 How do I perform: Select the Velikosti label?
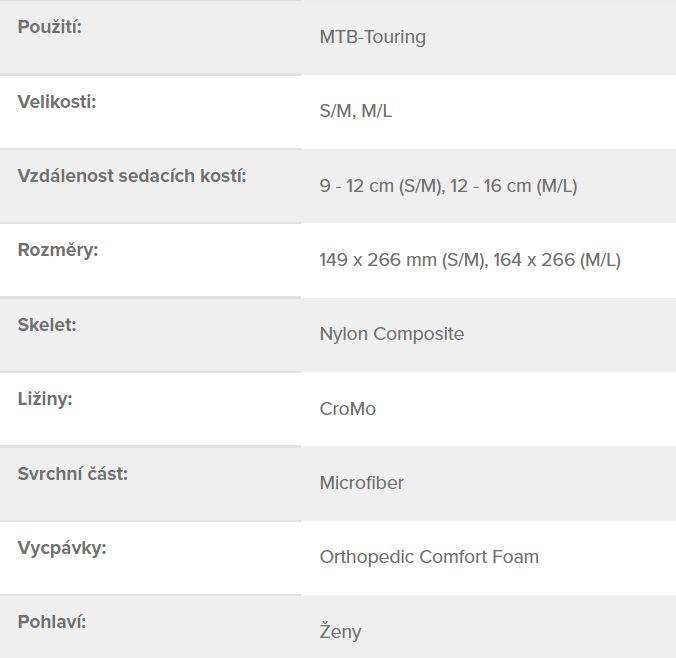57,102
